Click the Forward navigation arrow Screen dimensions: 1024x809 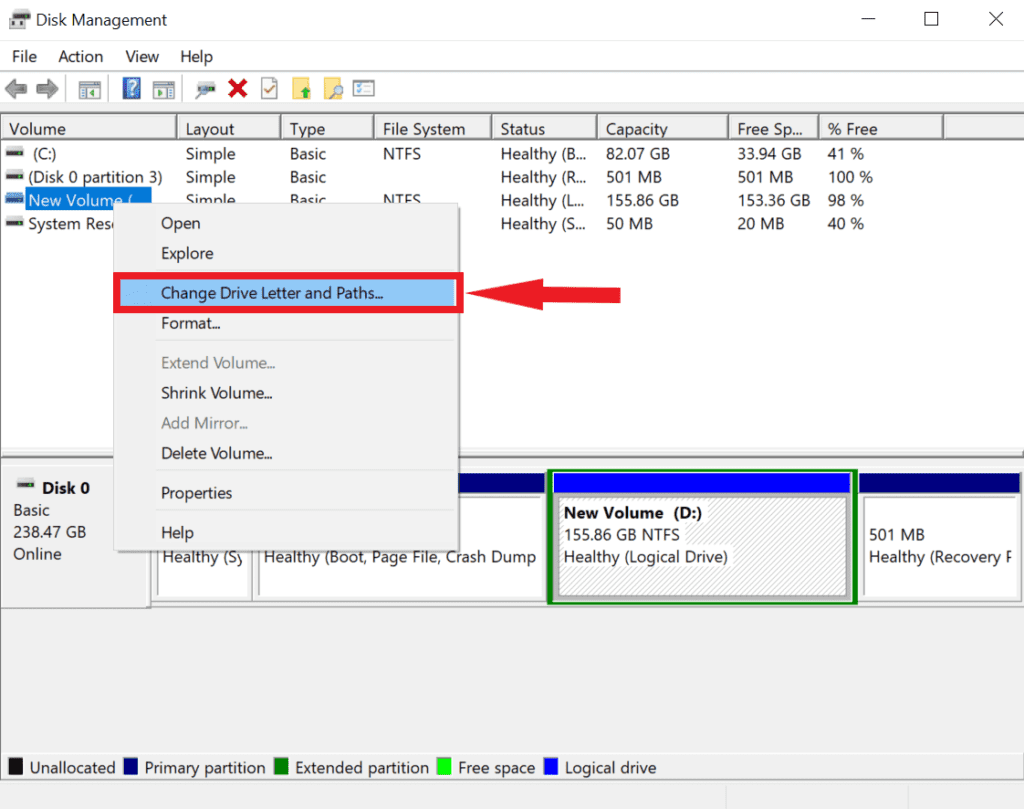[x=47, y=88]
